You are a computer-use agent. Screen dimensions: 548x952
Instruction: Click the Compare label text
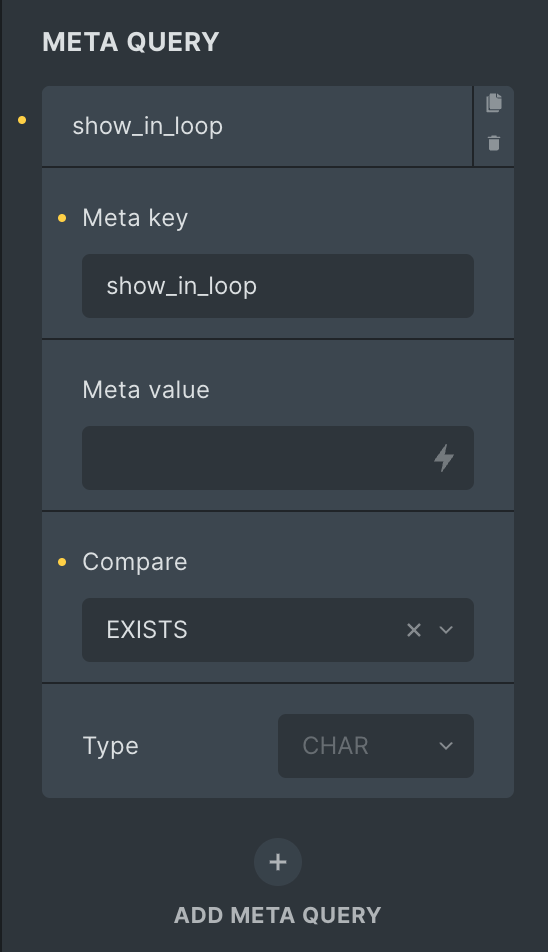tap(135, 562)
